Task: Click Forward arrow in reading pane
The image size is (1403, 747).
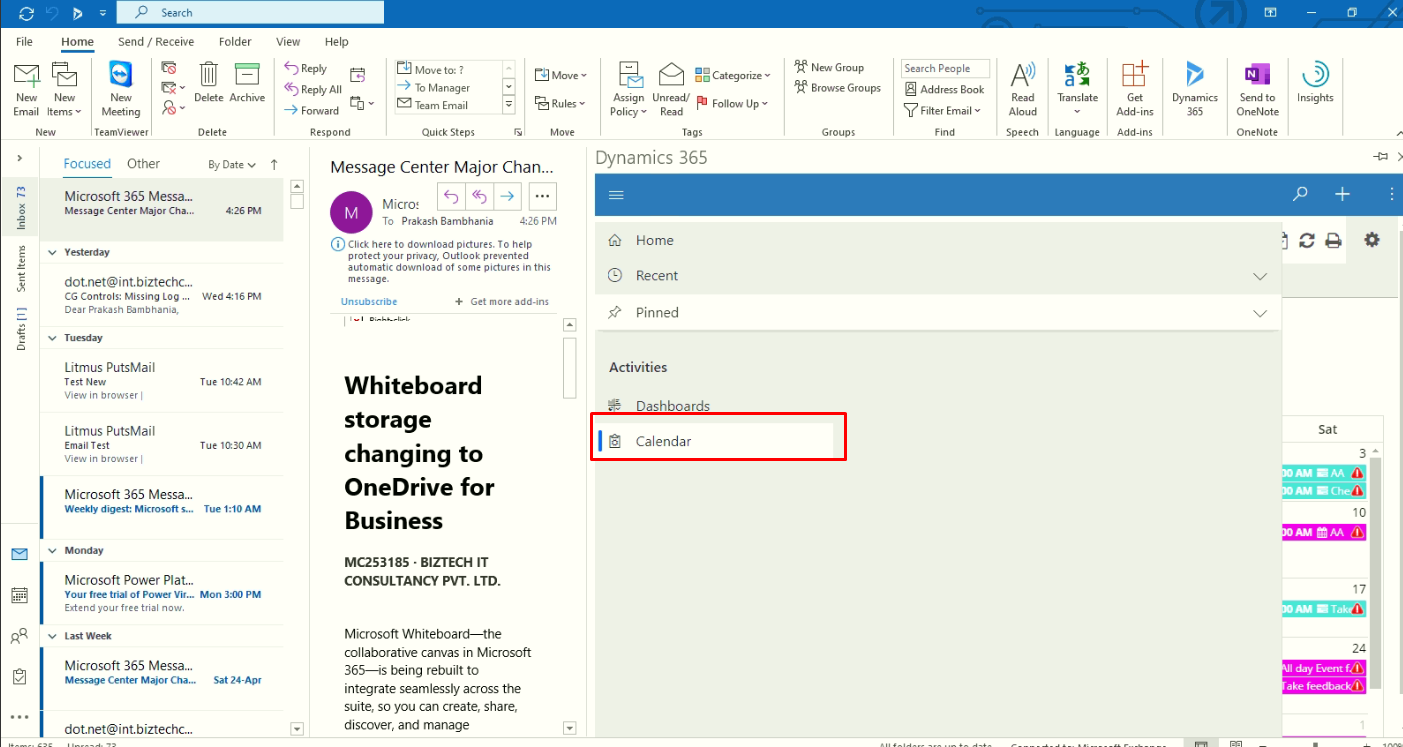Action: tap(507, 196)
